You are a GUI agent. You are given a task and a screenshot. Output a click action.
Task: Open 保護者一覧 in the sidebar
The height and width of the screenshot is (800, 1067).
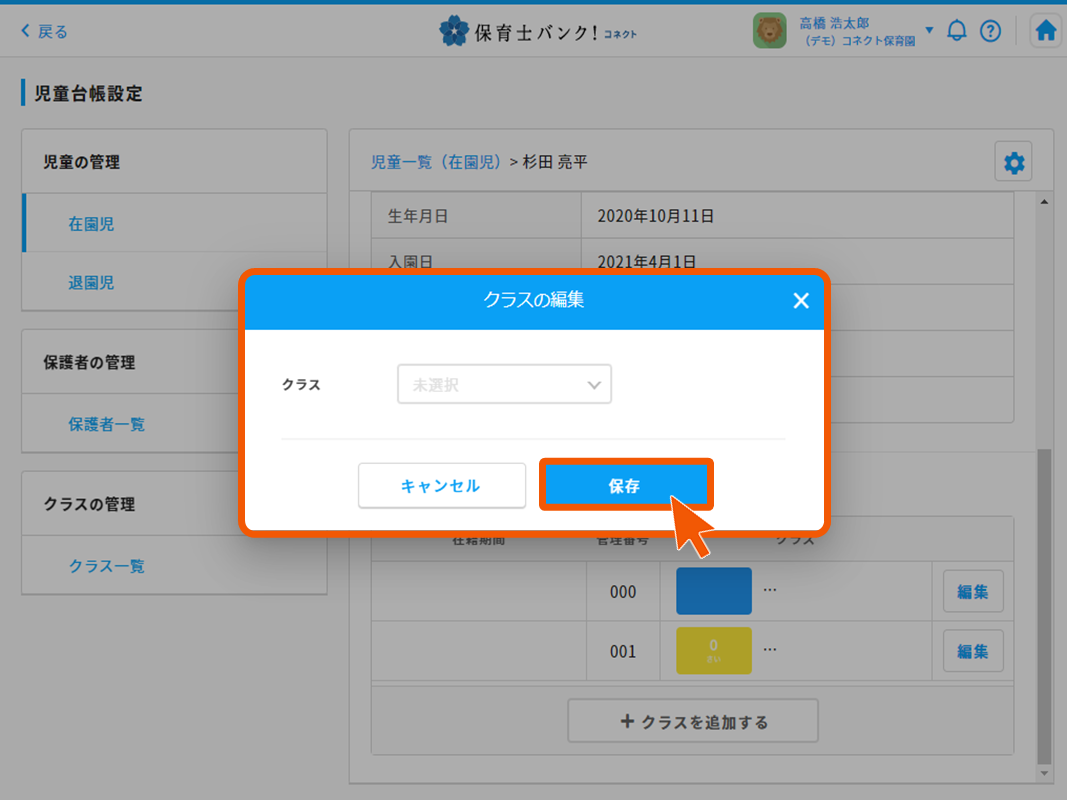[x=106, y=424]
